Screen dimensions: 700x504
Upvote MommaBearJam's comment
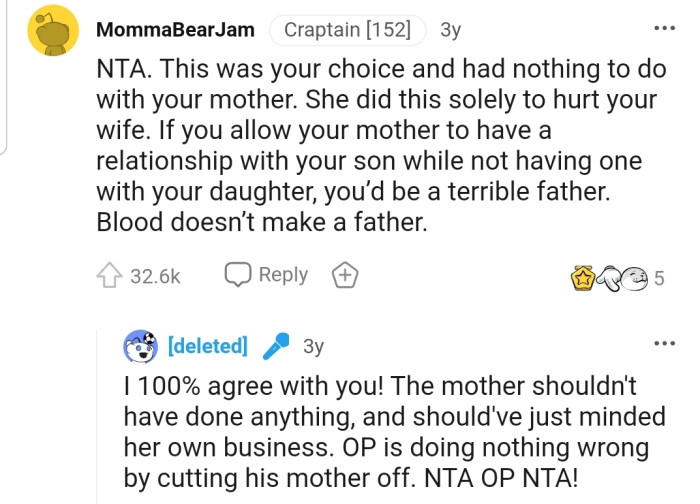pos(109,276)
